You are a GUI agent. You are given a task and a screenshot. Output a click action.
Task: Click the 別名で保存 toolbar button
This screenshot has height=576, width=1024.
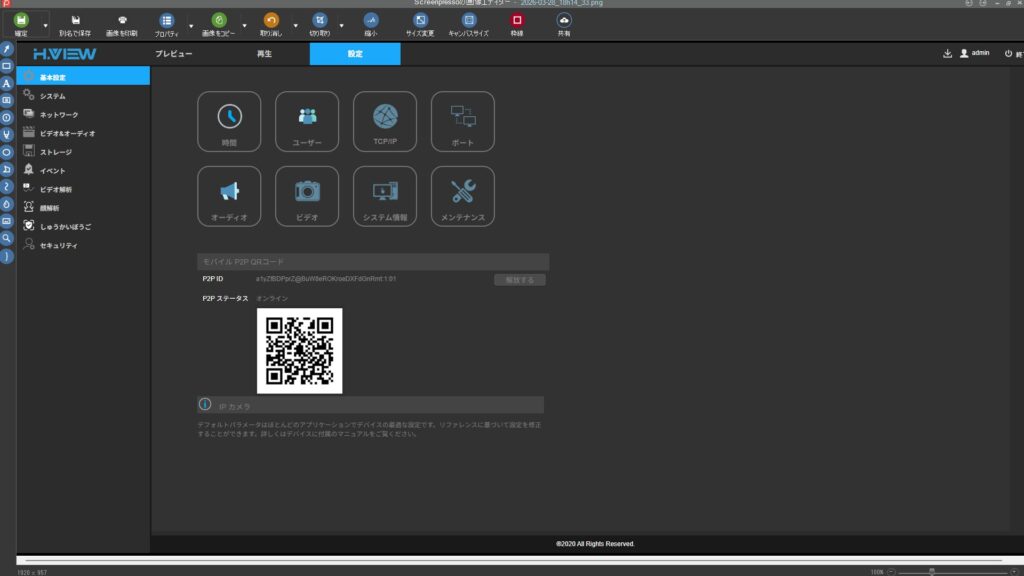(x=74, y=24)
